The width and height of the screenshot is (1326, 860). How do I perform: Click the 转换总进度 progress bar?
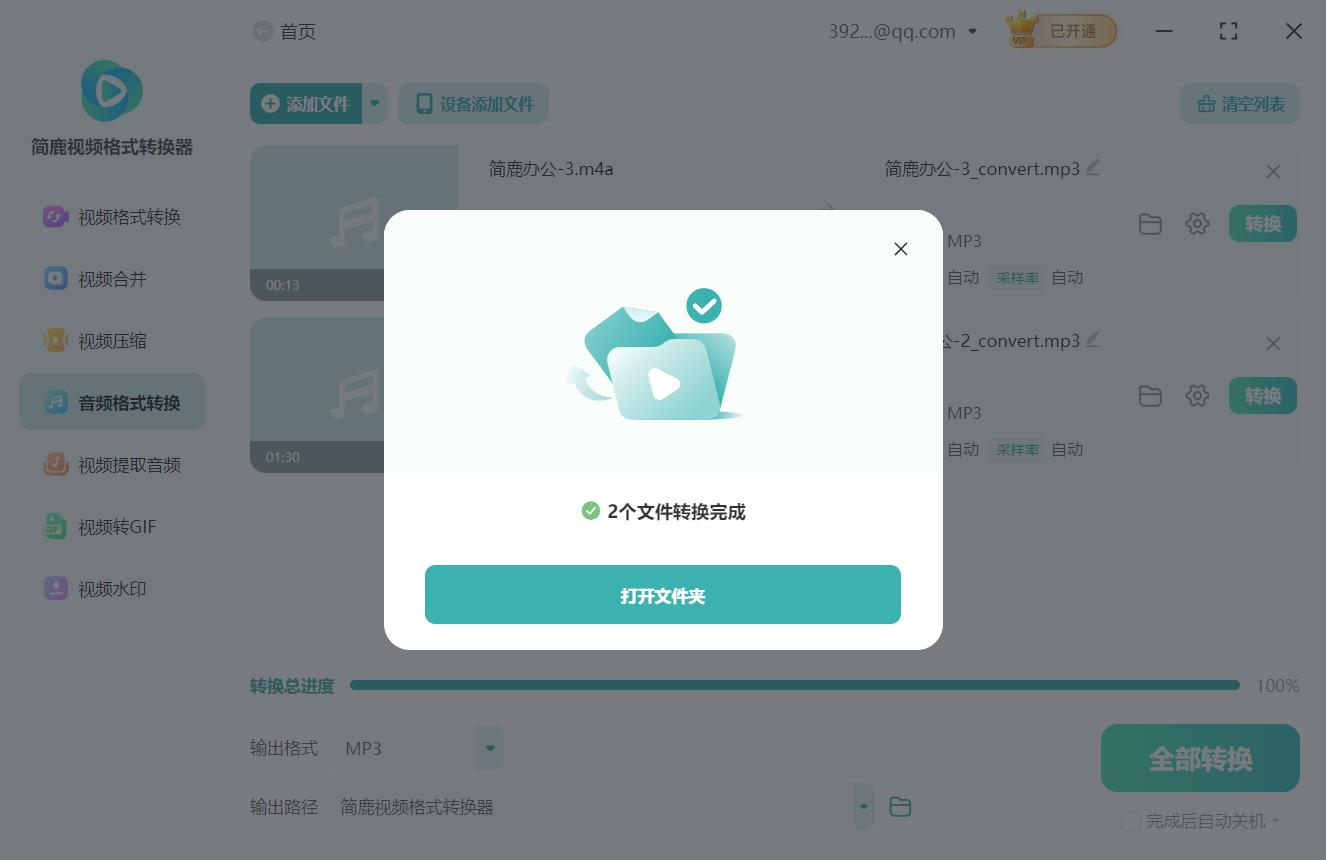[x=795, y=685]
